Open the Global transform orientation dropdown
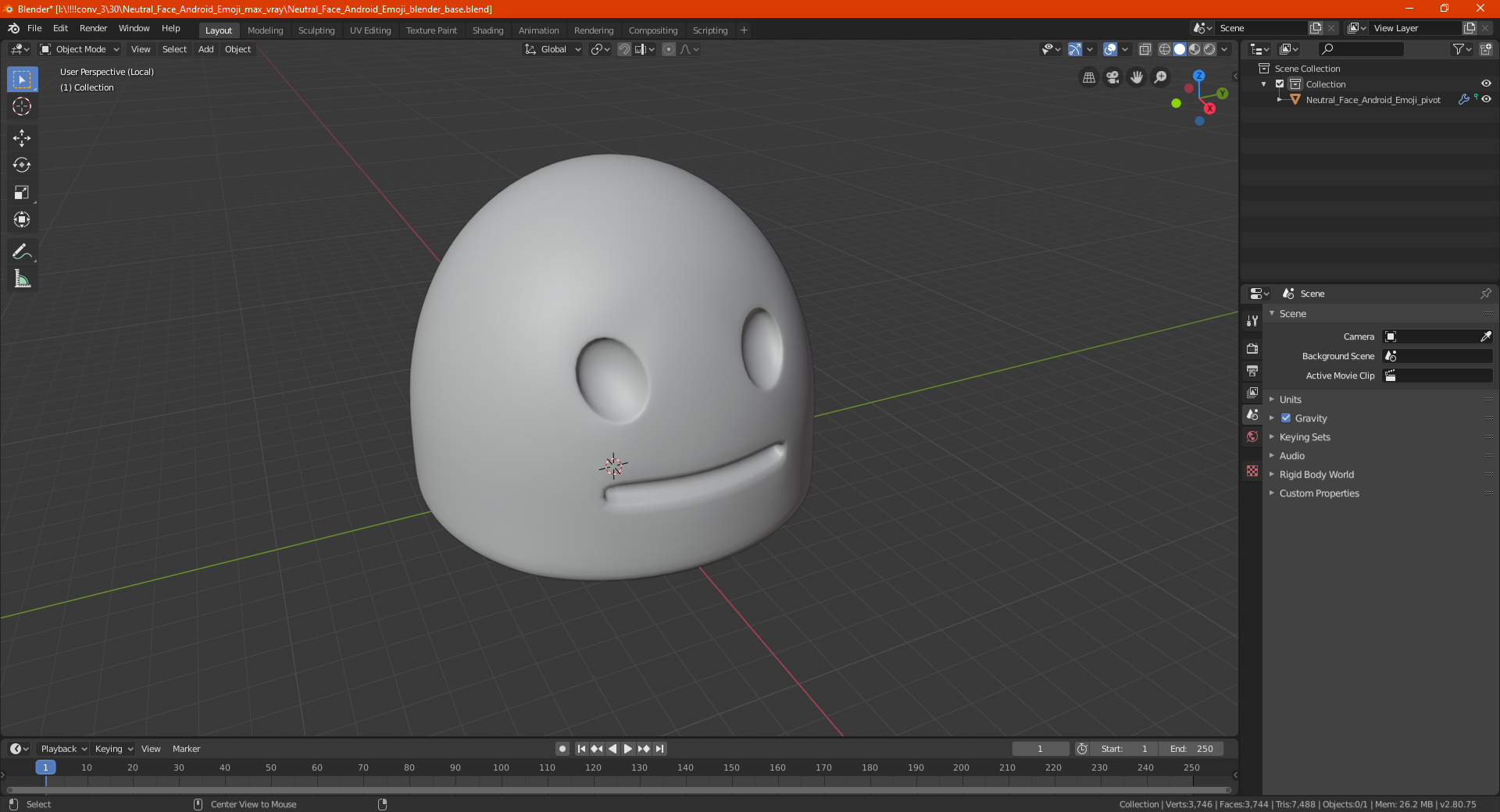Screen dimensions: 1500x812 click(553, 49)
